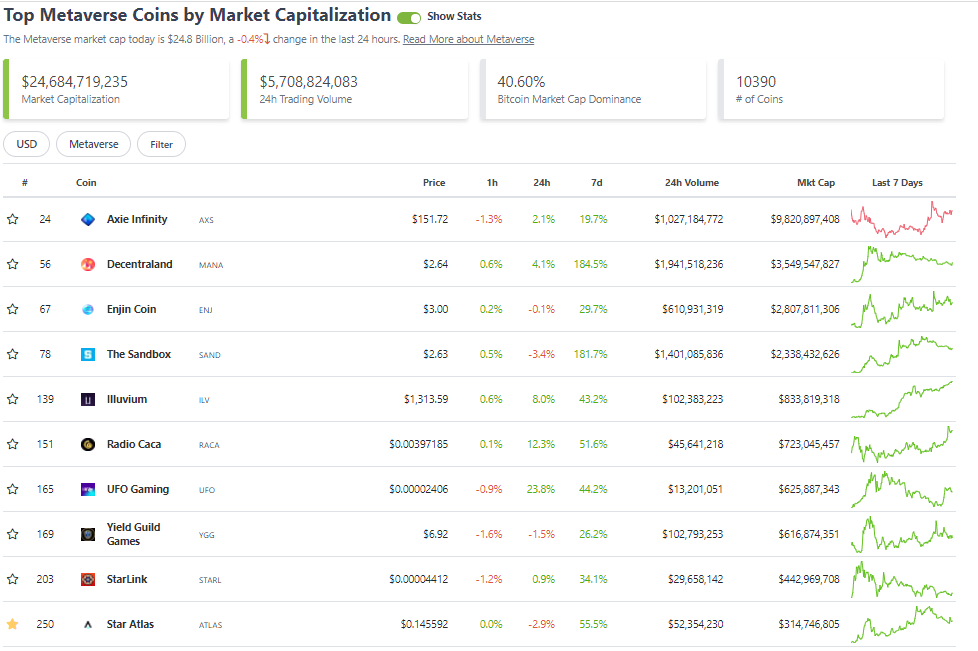Click the Last 7 Days column header
978x651 pixels.
[x=897, y=183]
